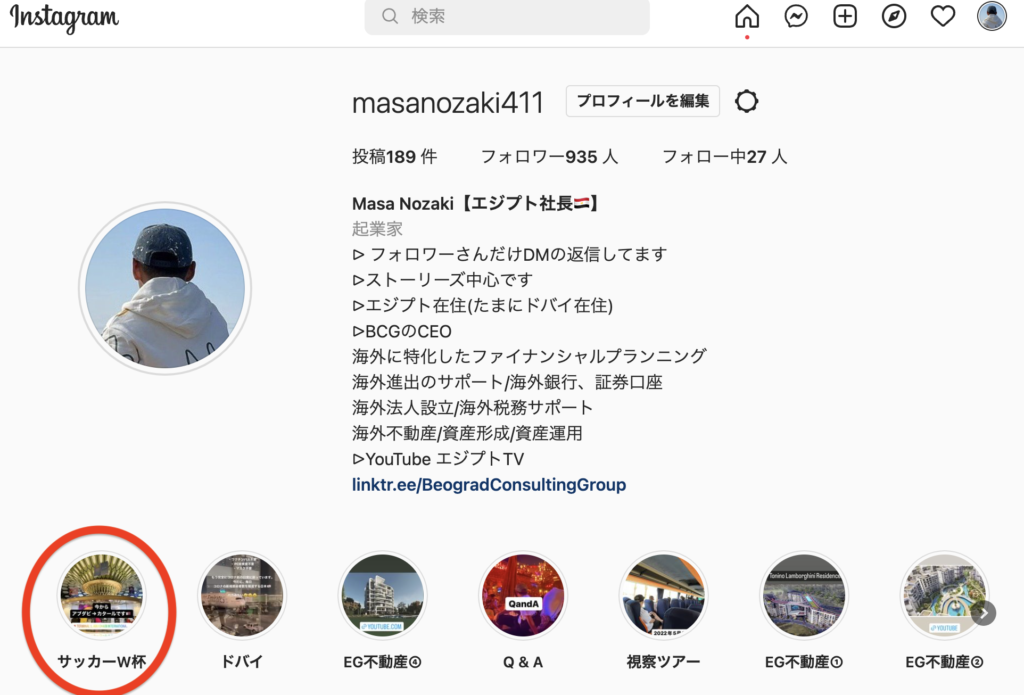
Task: Open the settings gear beside edit profile
Action: coord(746,101)
